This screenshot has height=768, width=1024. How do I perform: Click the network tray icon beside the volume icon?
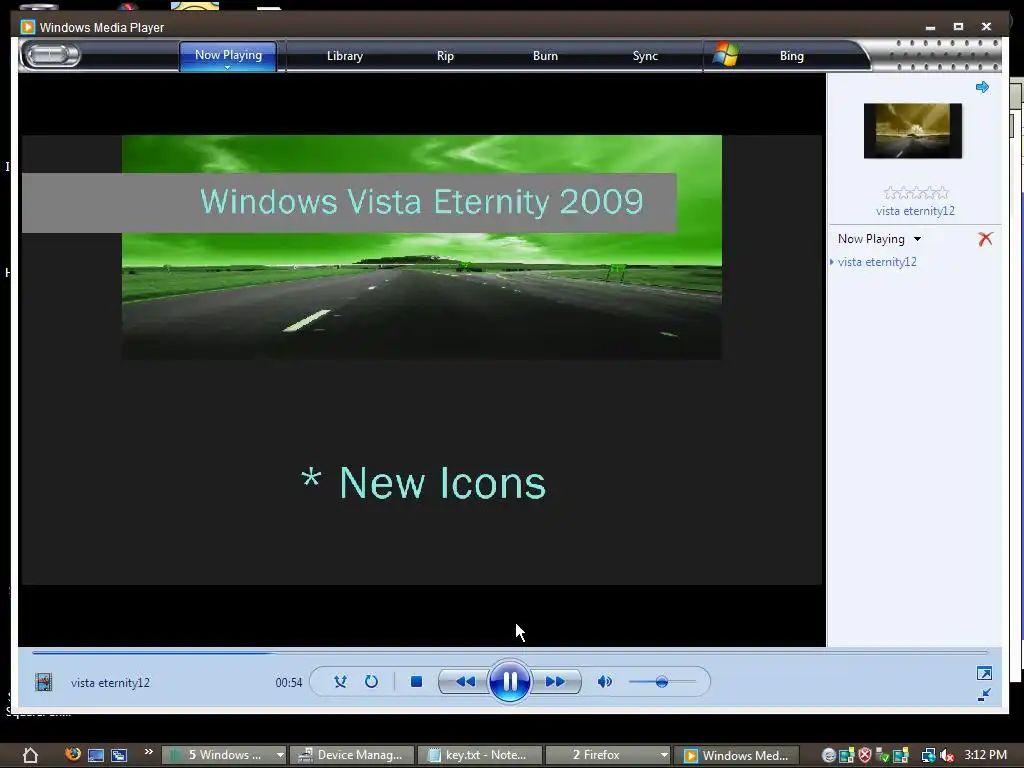[928, 756]
